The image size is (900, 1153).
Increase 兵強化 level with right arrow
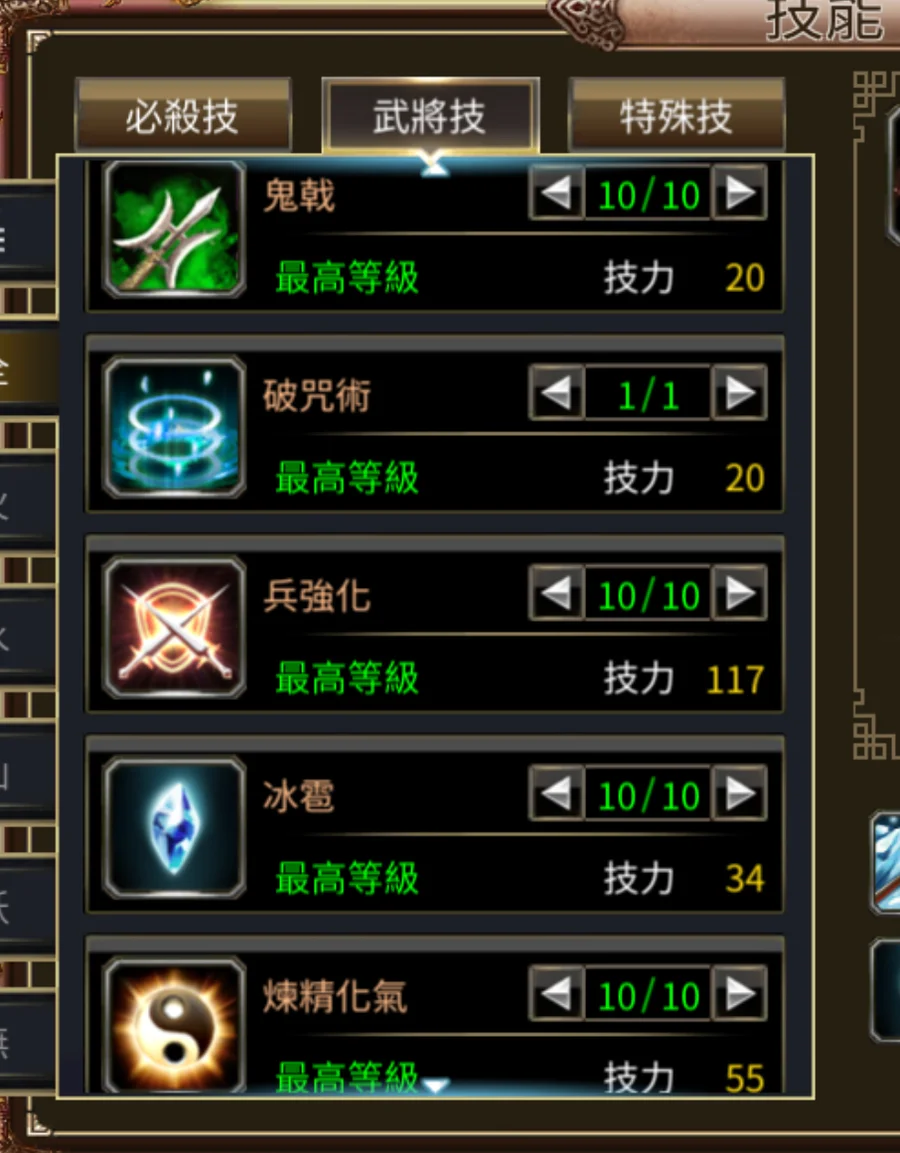pos(739,593)
